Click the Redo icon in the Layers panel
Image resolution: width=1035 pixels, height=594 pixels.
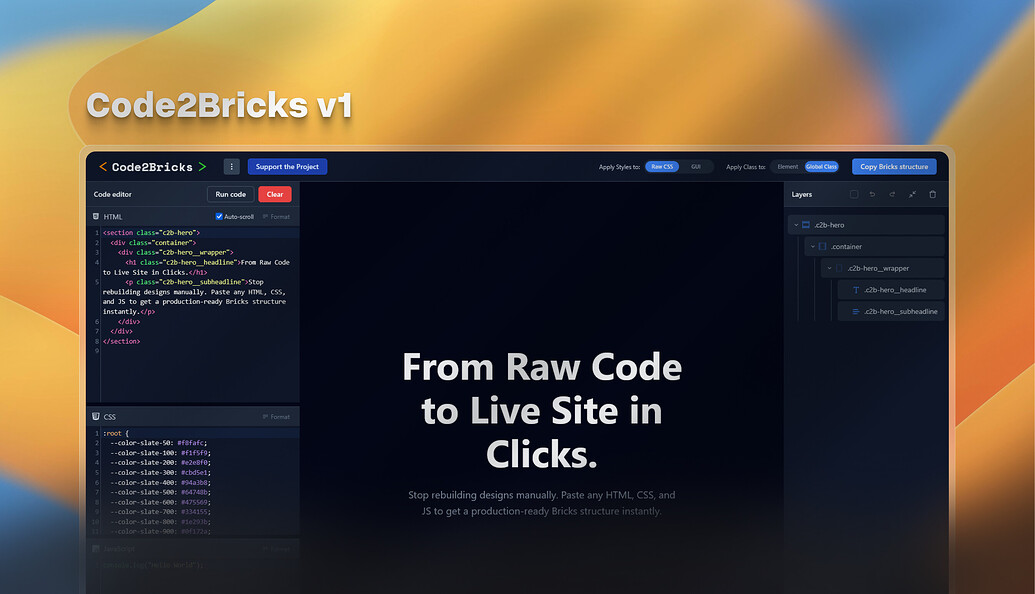click(892, 194)
